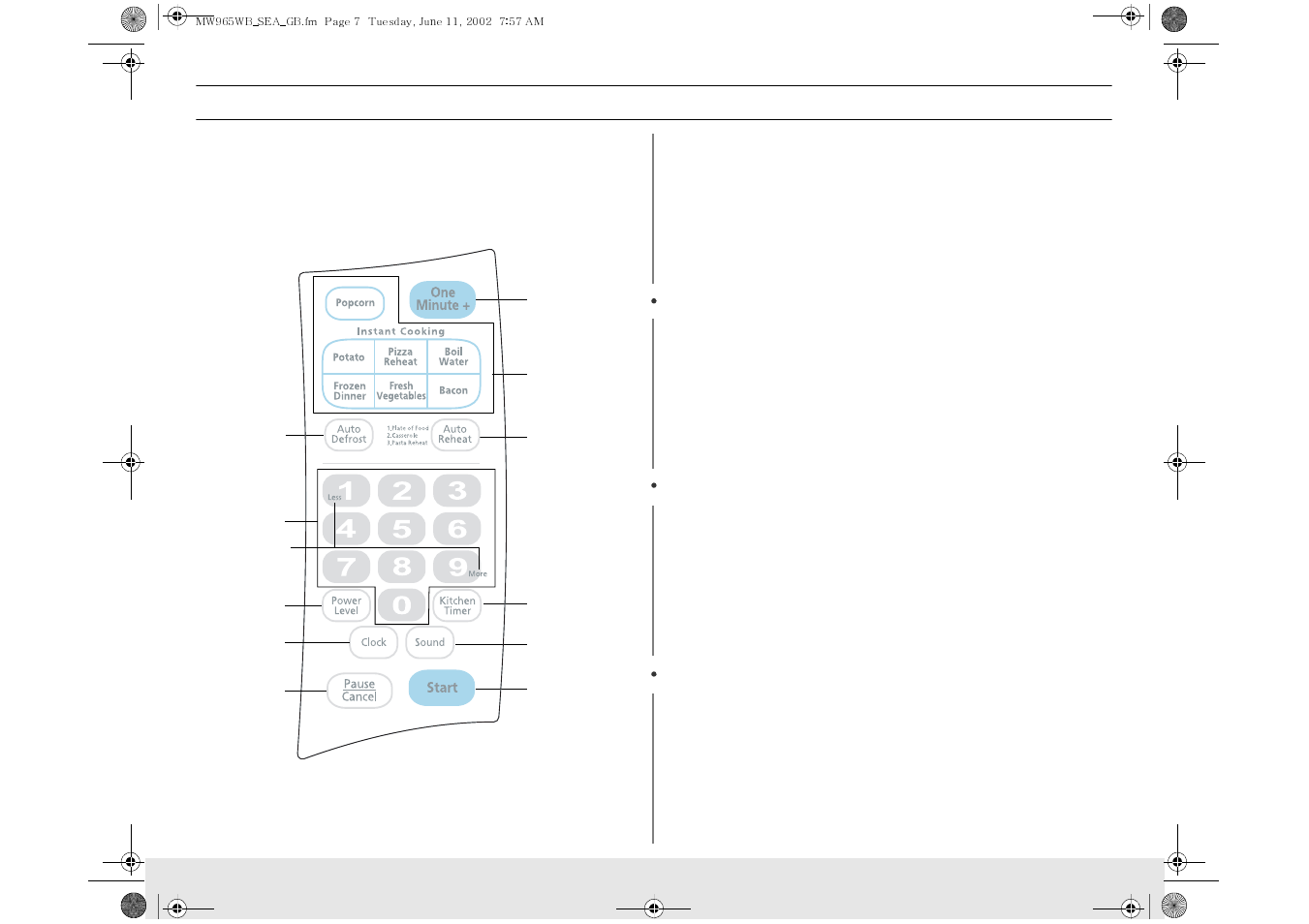Tap number 0 on keypad
1309x924 pixels.
(x=401, y=605)
